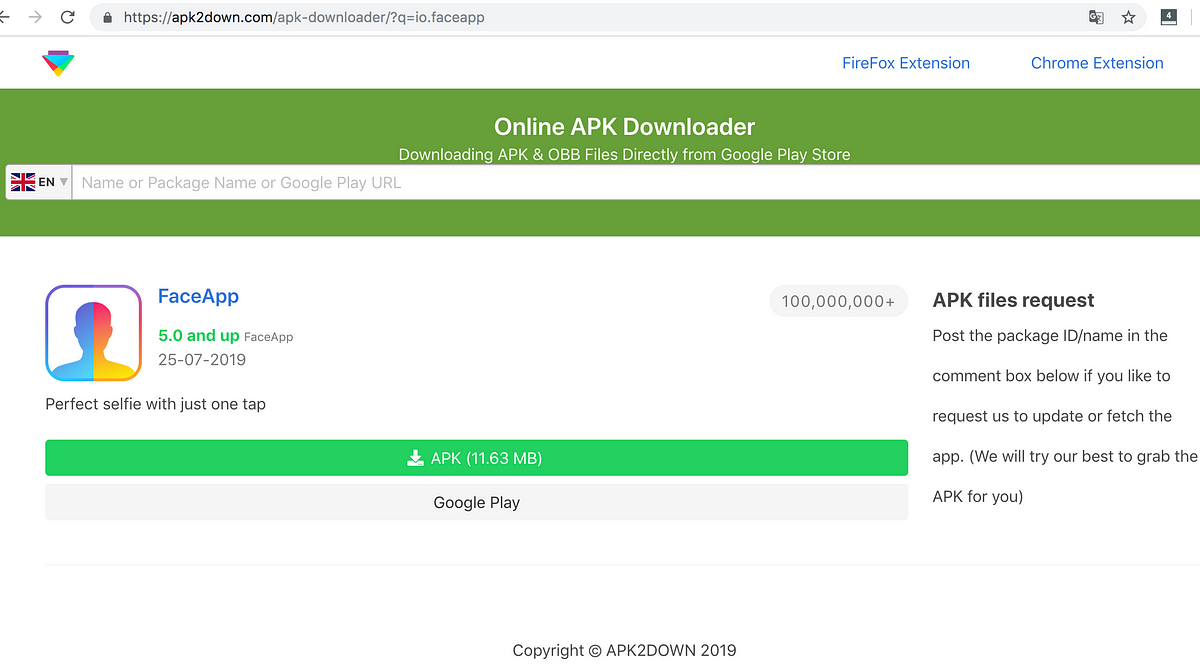
Task: Bookmark this page with star icon
Action: coord(1128,17)
